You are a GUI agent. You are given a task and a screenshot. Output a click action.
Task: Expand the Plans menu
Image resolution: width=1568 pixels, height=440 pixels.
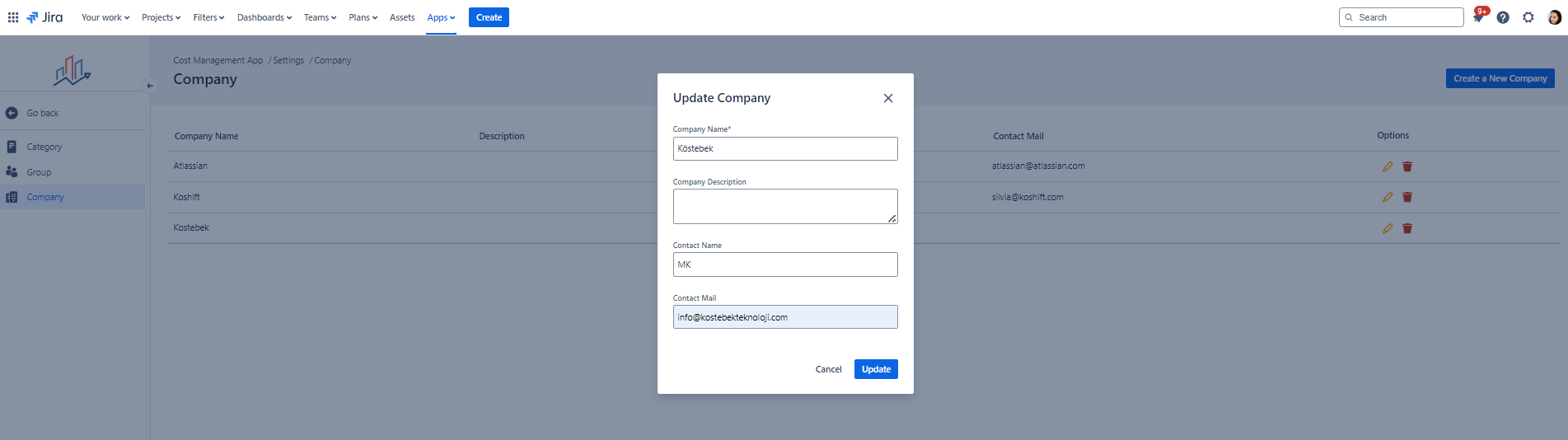coord(363,17)
